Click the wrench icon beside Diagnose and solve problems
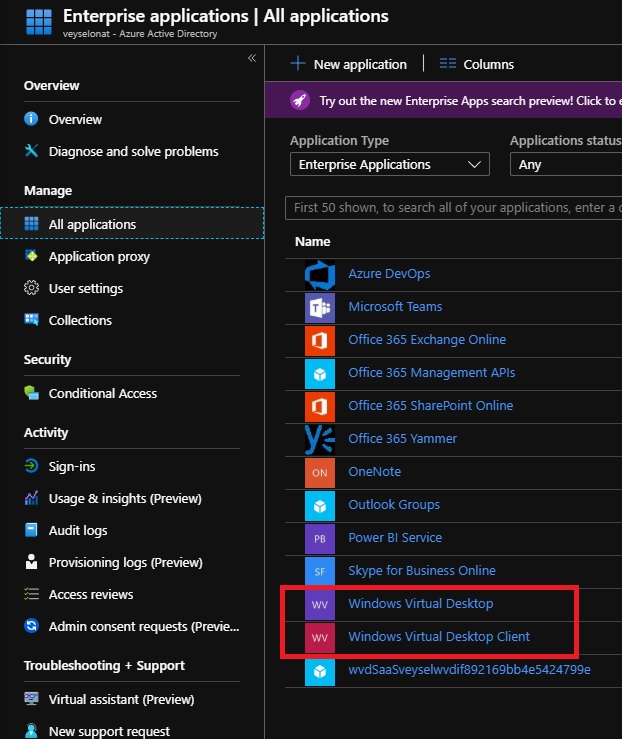 tap(31, 151)
